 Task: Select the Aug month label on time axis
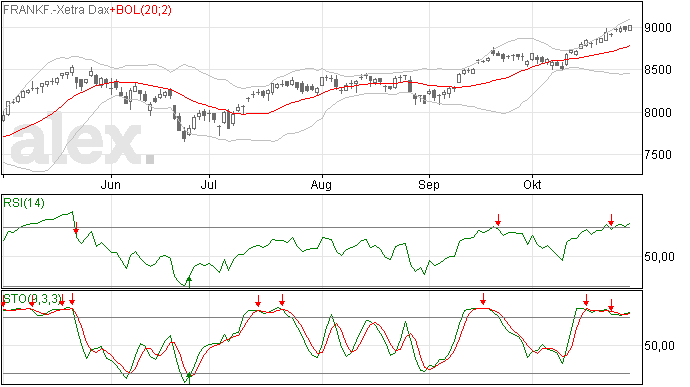click(x=321, y=185)
